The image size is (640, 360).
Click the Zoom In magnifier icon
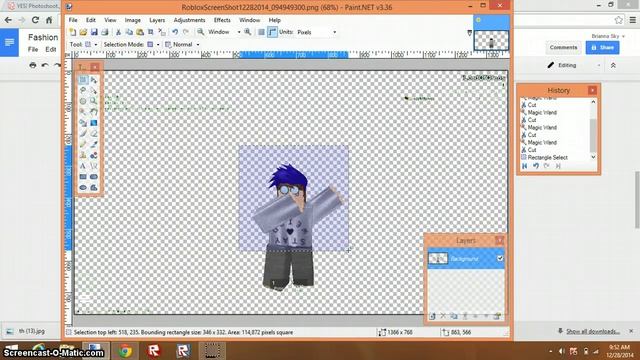tap(248, 32)
